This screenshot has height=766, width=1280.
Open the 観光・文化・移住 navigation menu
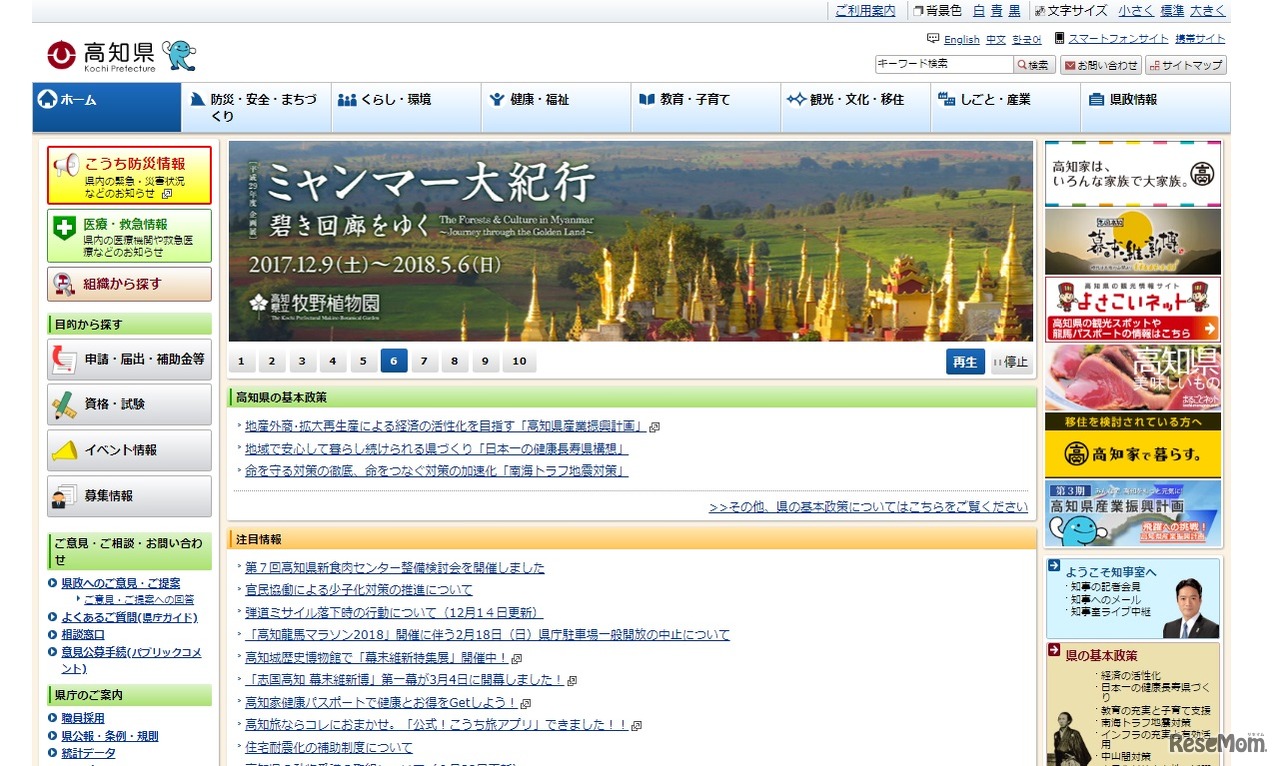click(845, 99)
